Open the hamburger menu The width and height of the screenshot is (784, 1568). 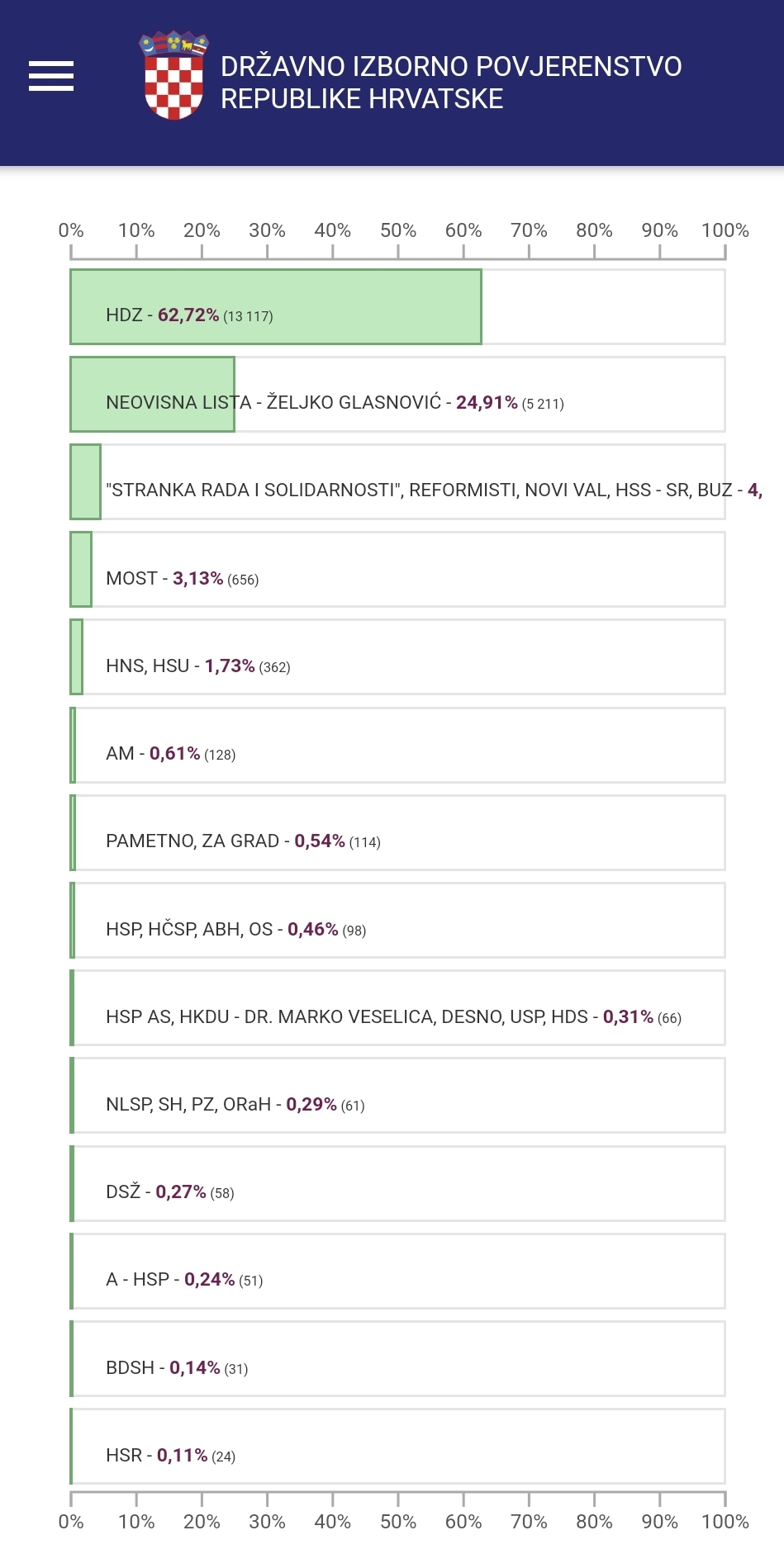click(x=51, y=76)
